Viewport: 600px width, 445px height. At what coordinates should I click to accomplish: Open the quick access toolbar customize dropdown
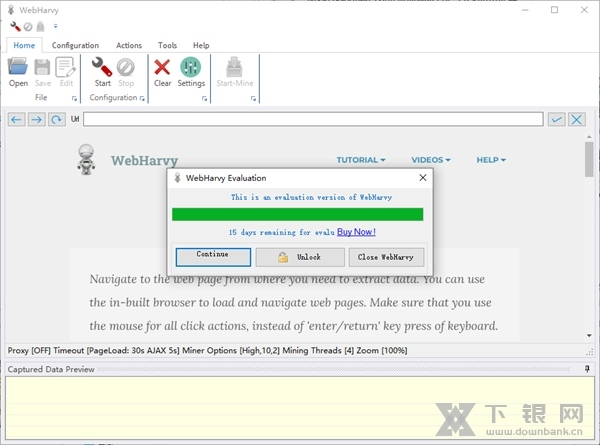pyautogui.click(x=55, y=26)
